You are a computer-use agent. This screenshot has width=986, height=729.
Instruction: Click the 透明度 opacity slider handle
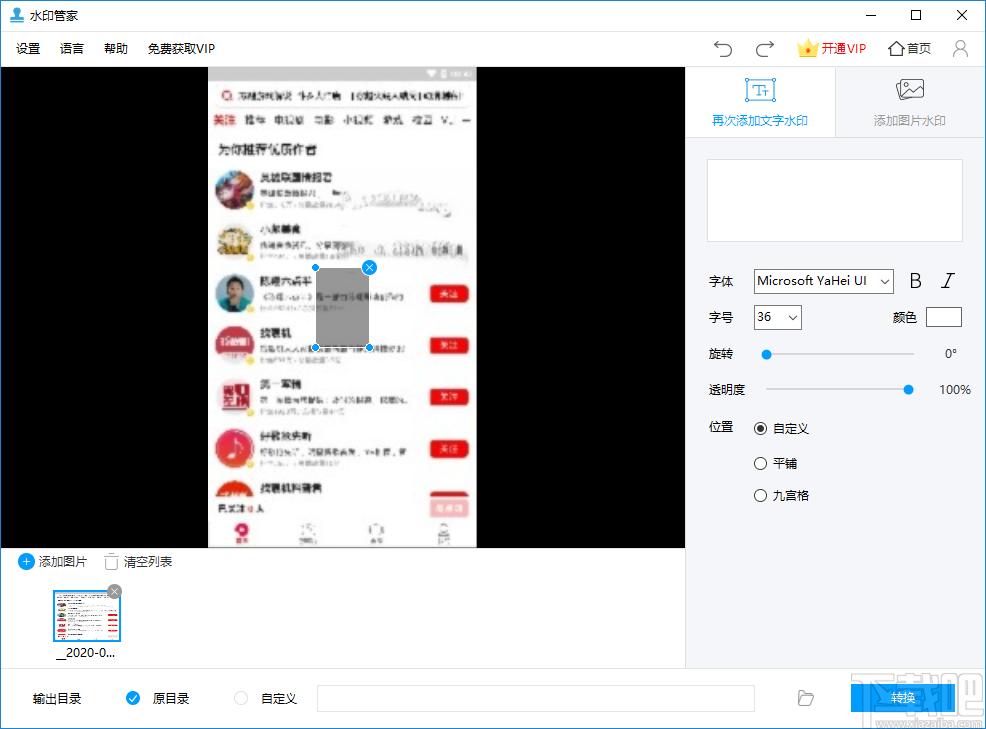coord(908,390)
